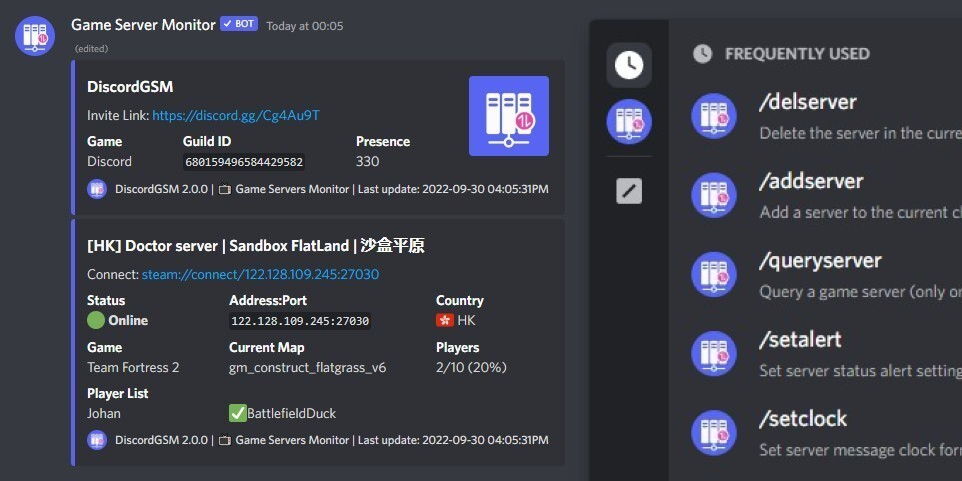Click the /addserver command bot icon
962x481 pixels.
[x=714, y=195]
